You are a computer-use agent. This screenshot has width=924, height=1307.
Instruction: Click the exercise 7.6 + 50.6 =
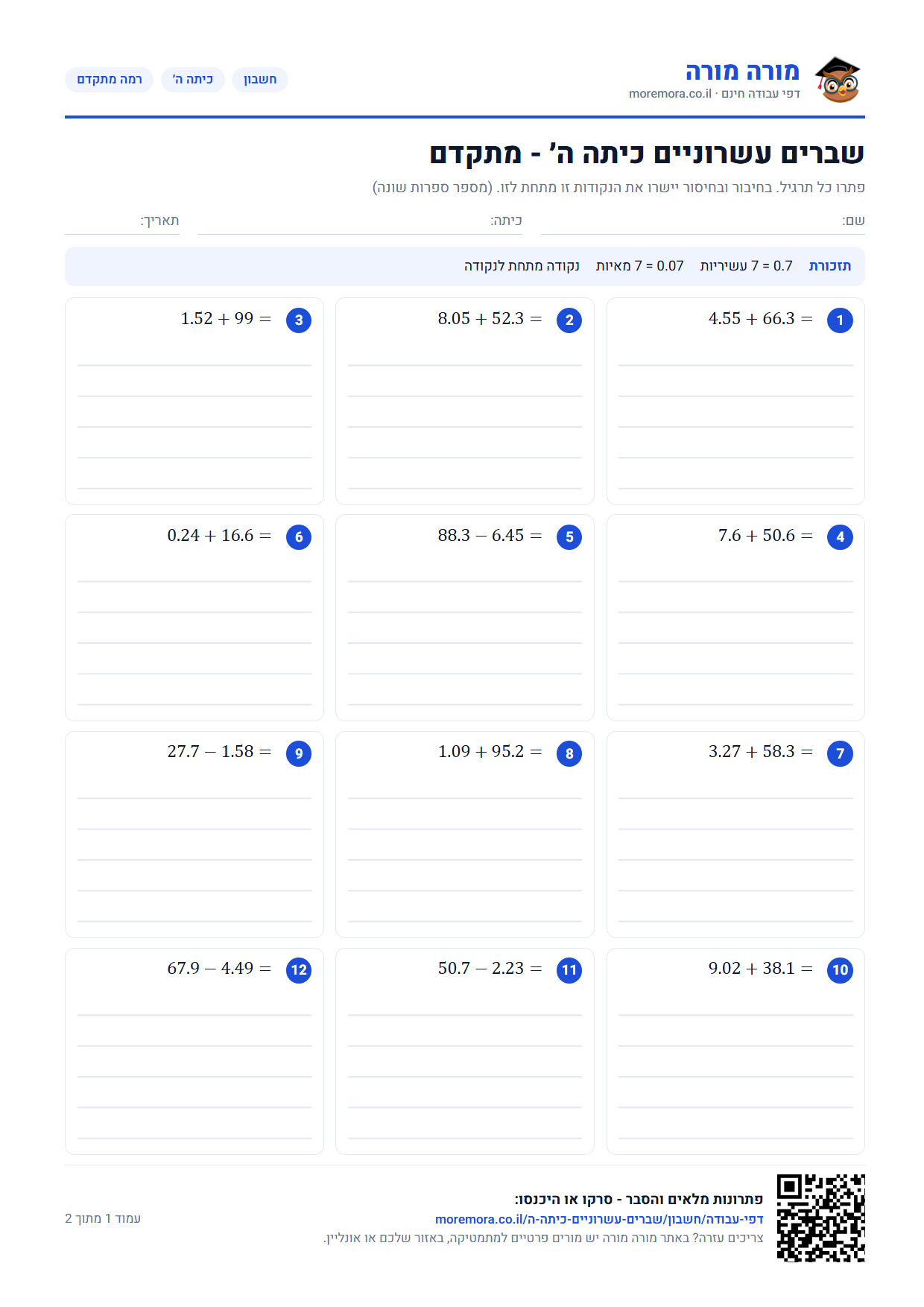(x=765, y=536)
